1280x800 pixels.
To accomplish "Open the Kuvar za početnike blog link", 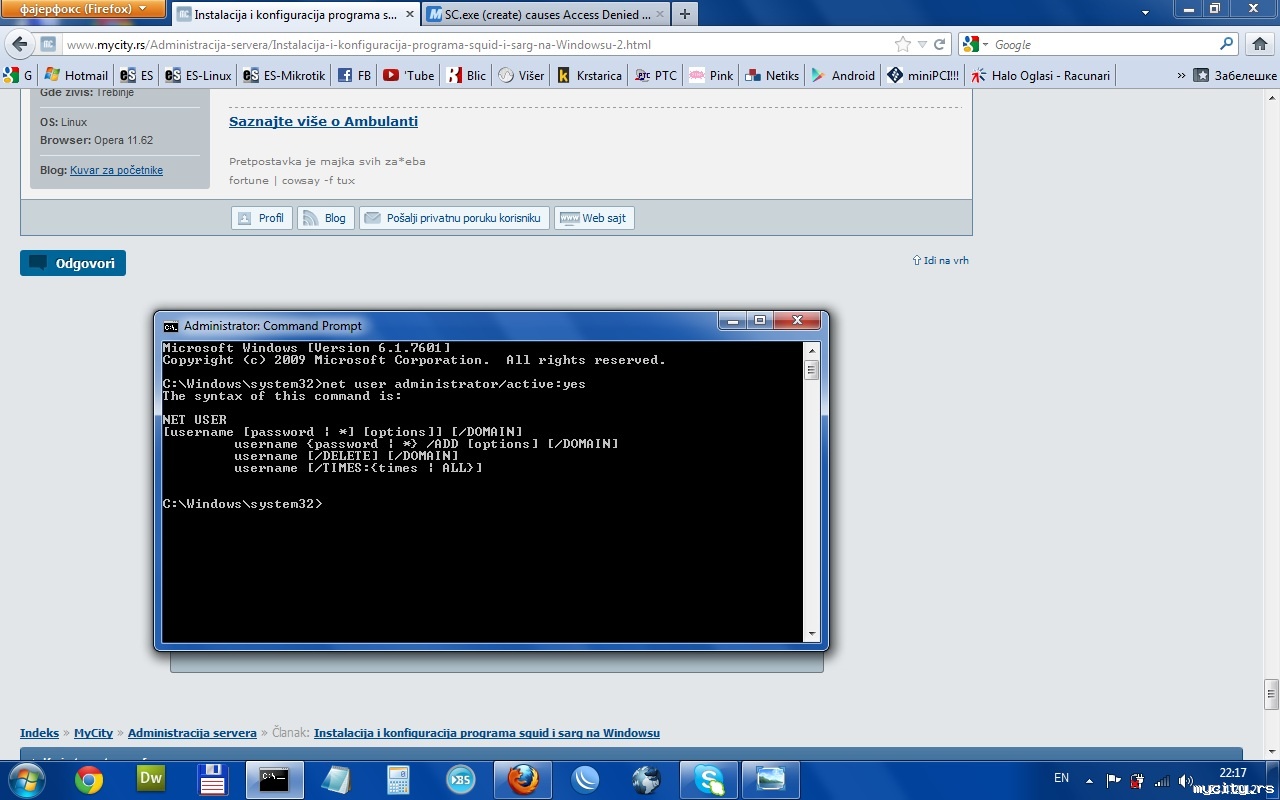I will pos(116,170).
